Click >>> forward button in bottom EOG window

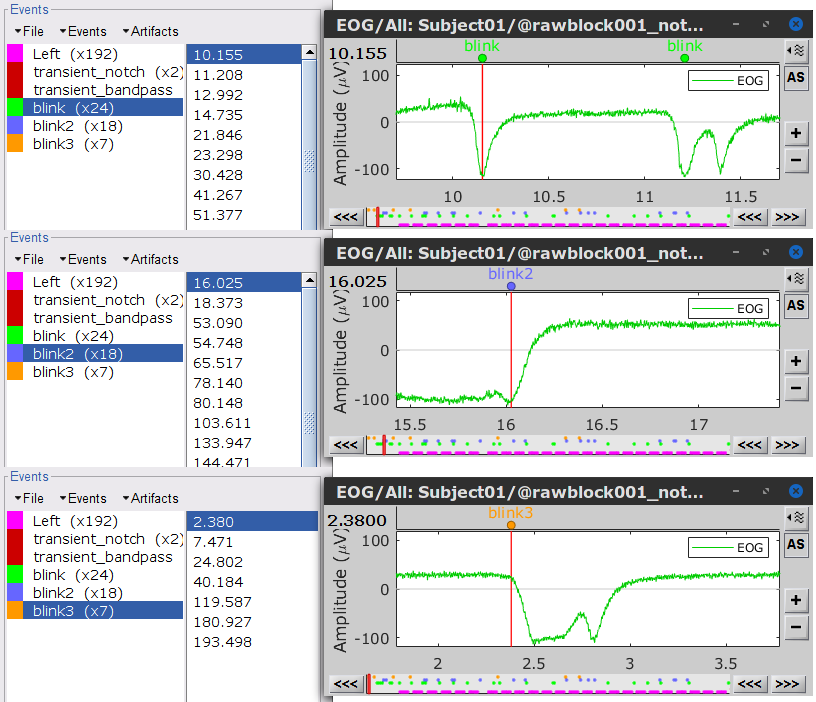coord(787,684)
